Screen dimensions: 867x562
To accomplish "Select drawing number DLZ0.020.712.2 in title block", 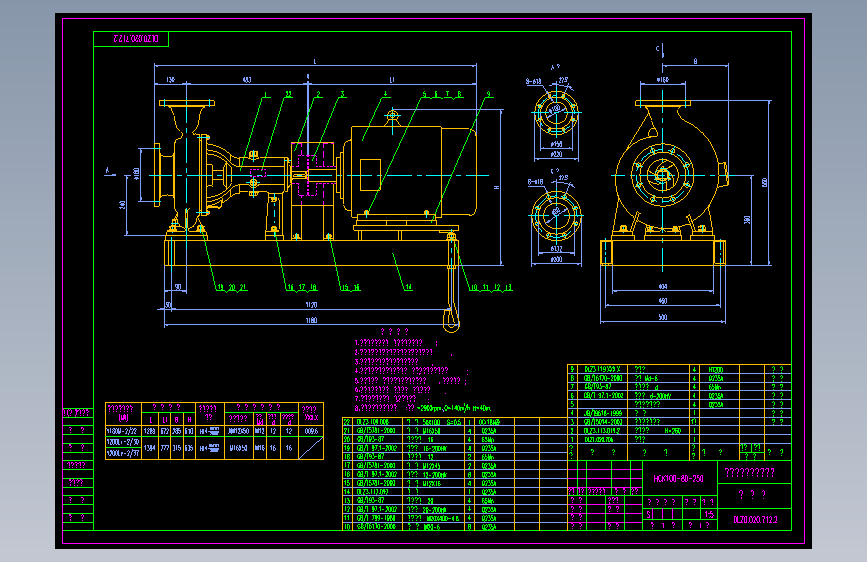I will [x=755, y=519].
